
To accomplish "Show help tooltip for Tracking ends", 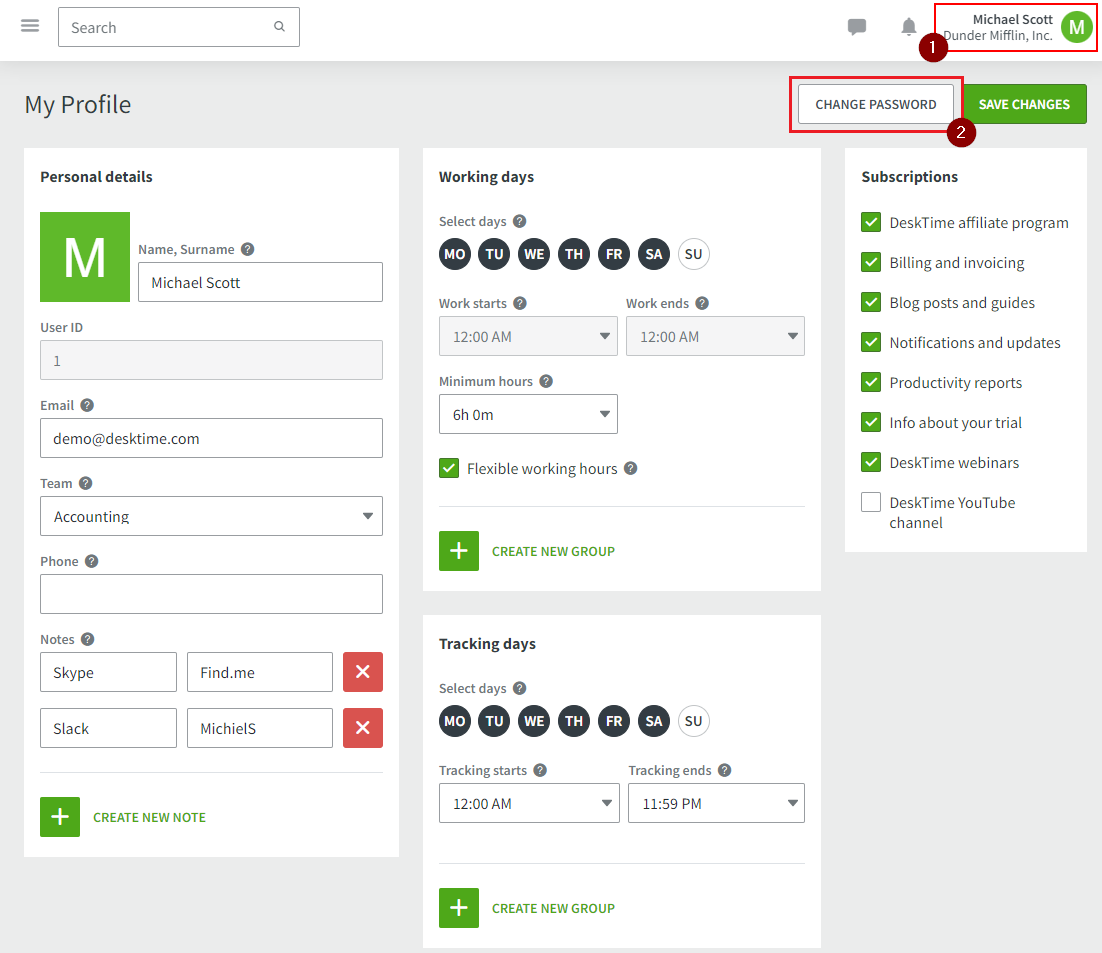I will [725, 771].
